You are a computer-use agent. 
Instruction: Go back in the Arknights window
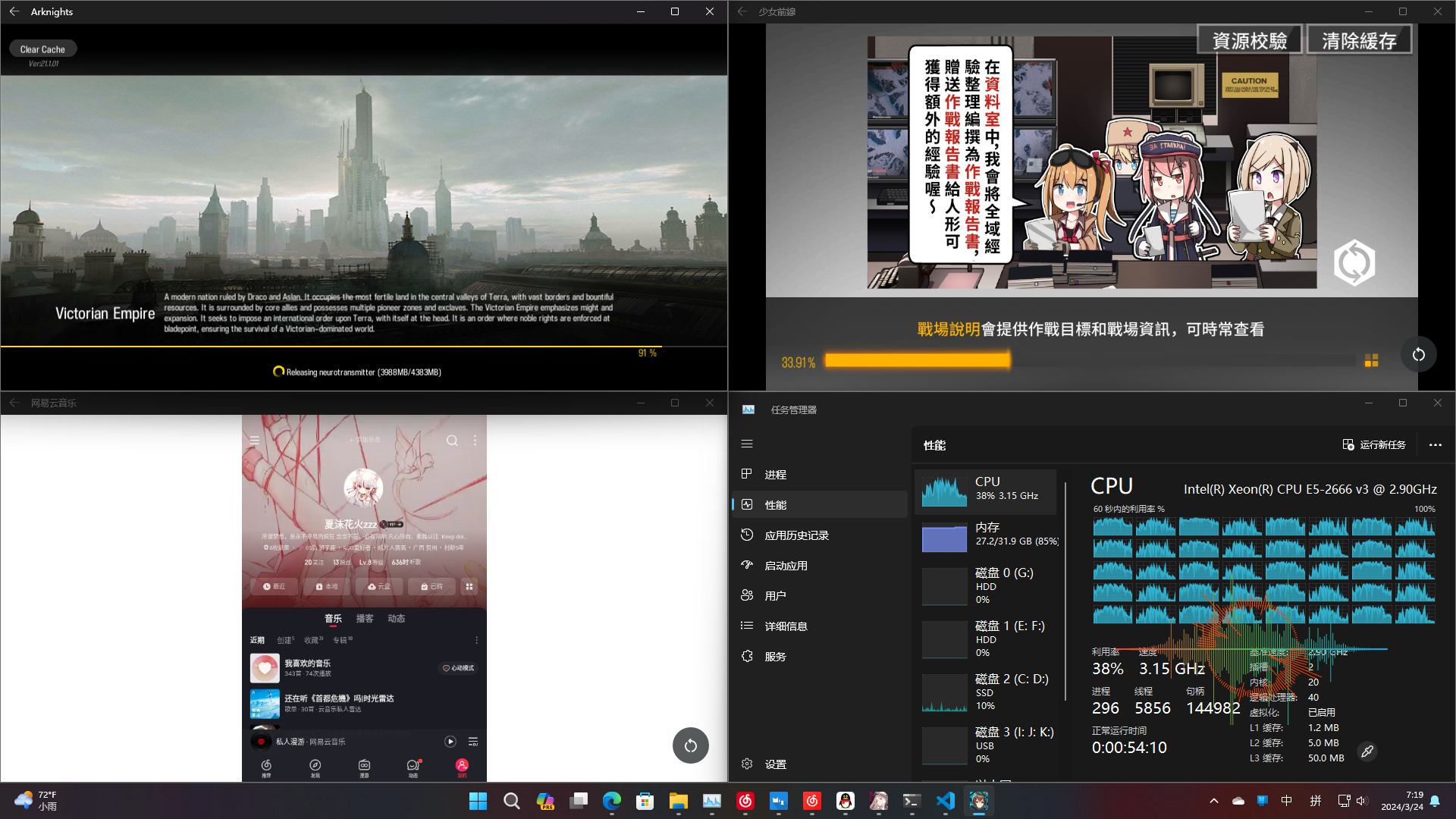click(x=14, y=11)
